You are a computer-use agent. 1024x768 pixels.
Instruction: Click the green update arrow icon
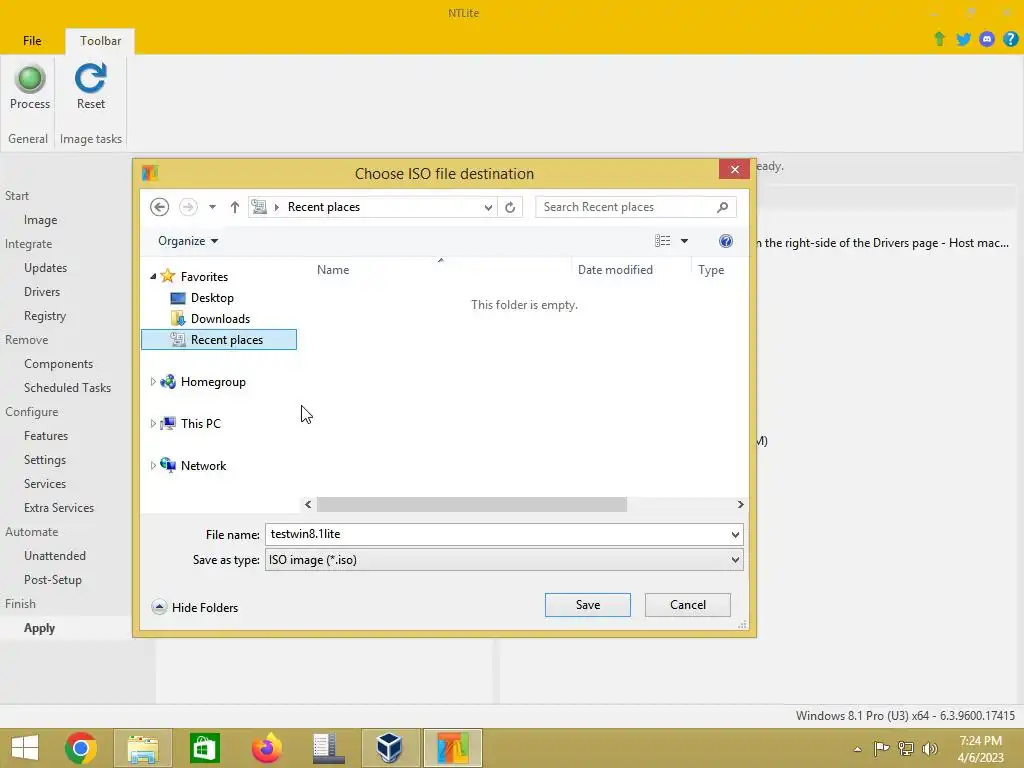click(939, 39)
